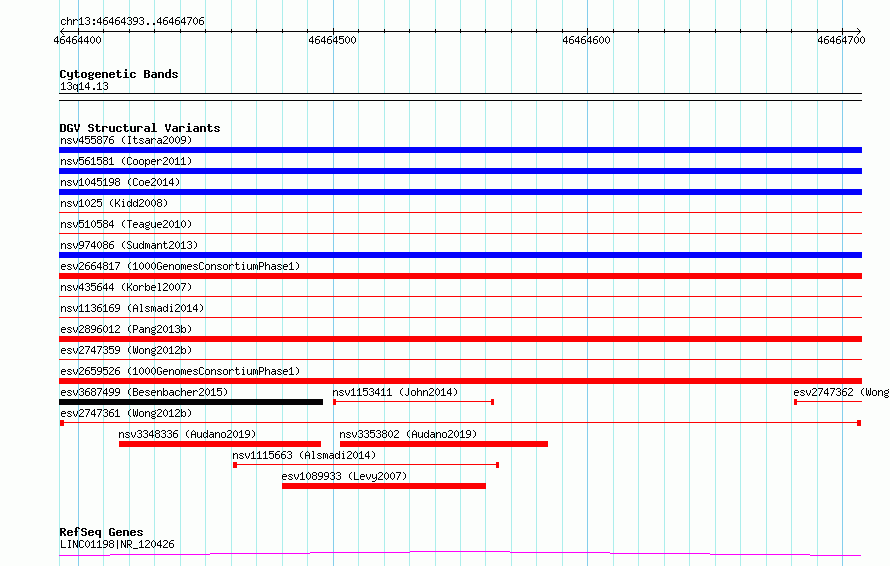Click the black bar of esv3687499
The image size is (890, 566).
191,402
